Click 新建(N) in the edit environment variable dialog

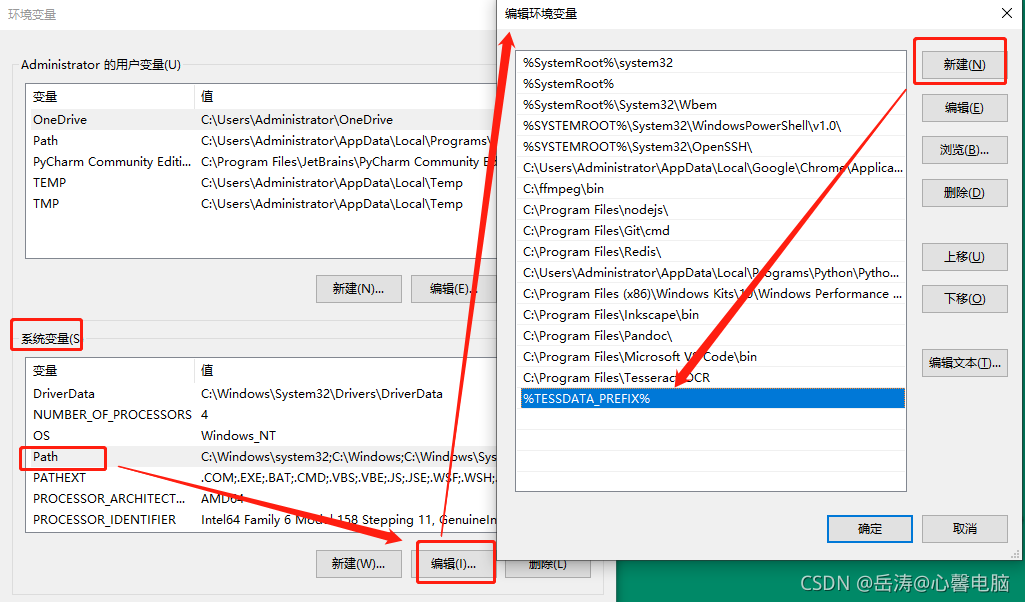(x=964, y=65)
